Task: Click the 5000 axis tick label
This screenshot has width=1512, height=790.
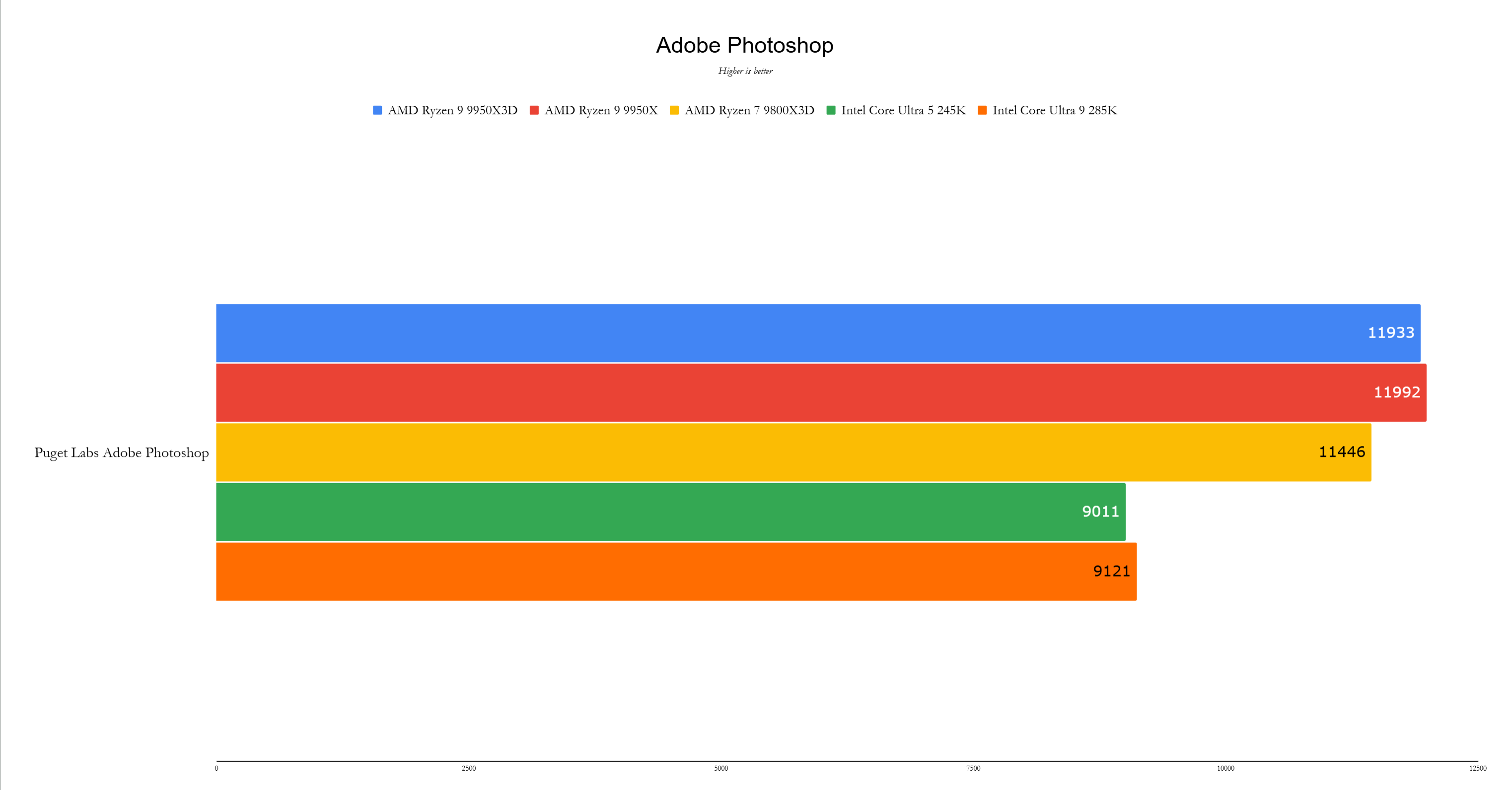Action: (x=721, y=768)
